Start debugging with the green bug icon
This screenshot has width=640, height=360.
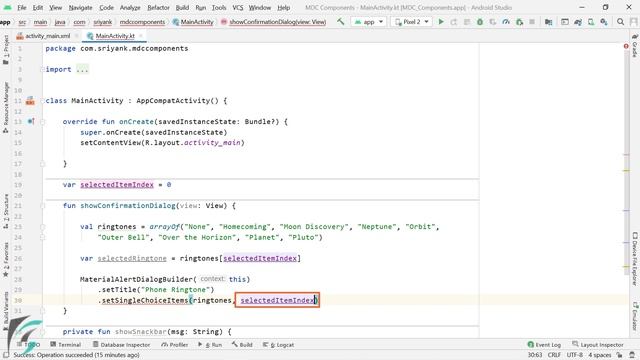click(x=480, y=22)
